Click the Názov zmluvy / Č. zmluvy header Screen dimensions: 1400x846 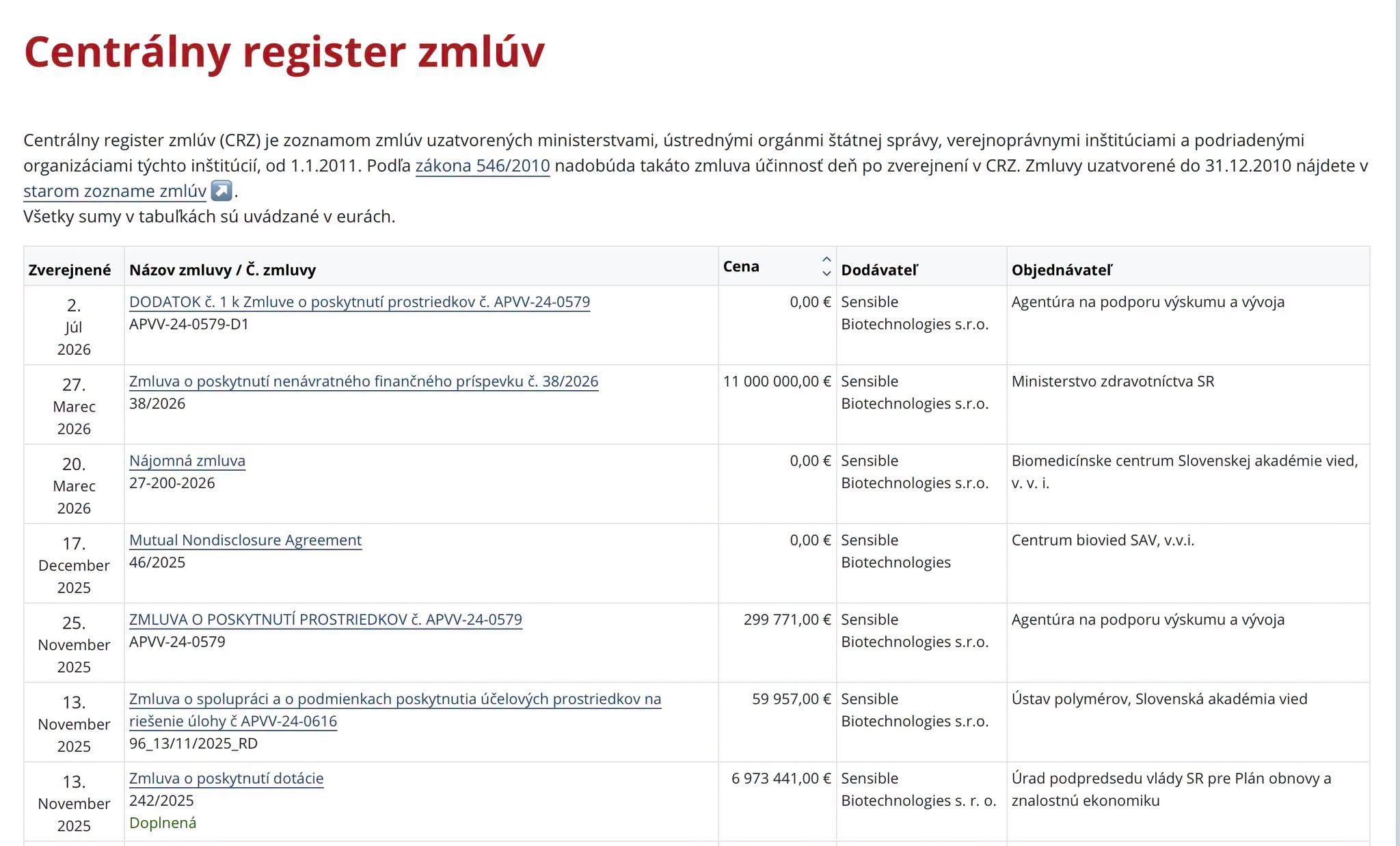(223, 270)
